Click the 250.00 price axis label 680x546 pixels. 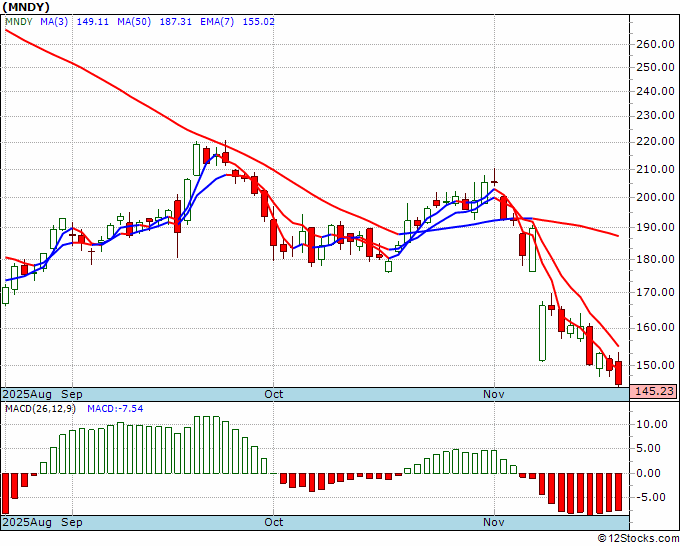coord(655,68)
